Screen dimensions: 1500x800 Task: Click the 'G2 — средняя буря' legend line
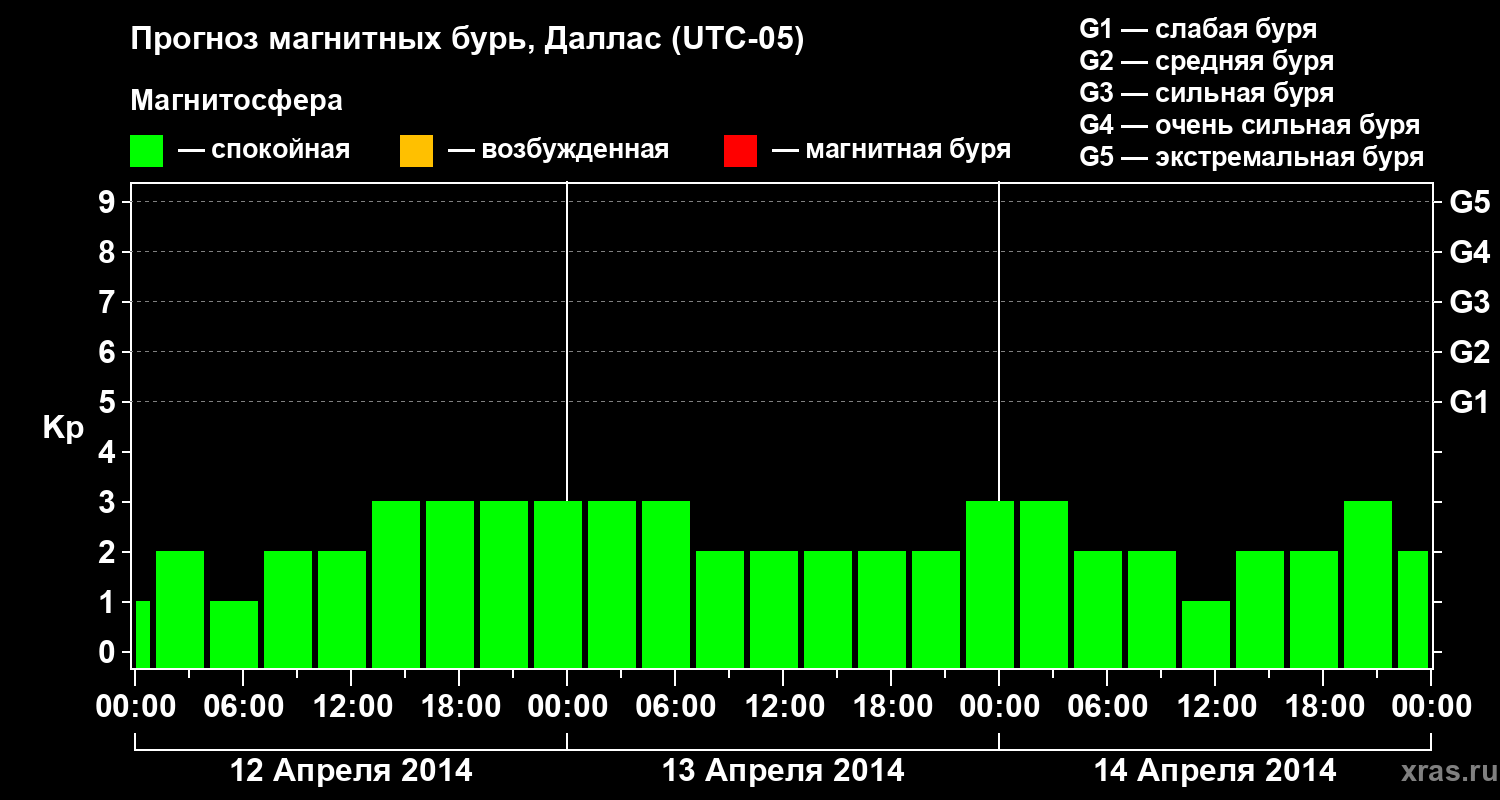click(x=1207, y=61)
